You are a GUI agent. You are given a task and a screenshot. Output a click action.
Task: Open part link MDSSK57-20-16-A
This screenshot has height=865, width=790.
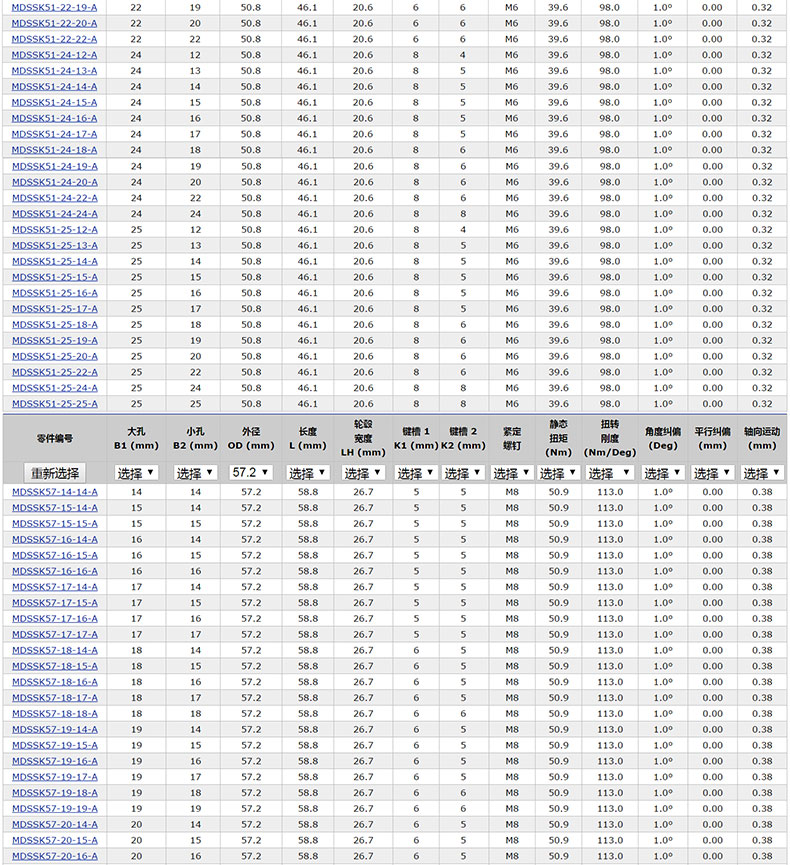point(55,856)
